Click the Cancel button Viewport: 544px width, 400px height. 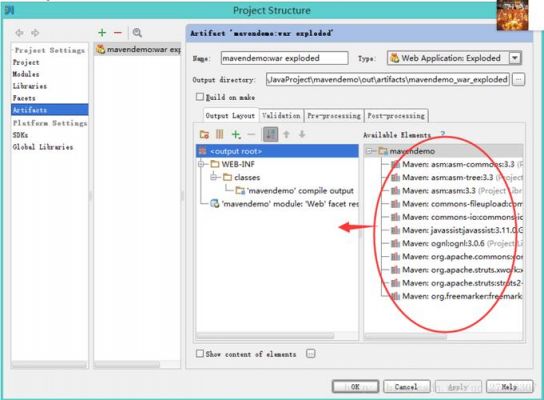pyautogui.click(x=407, y=386)
